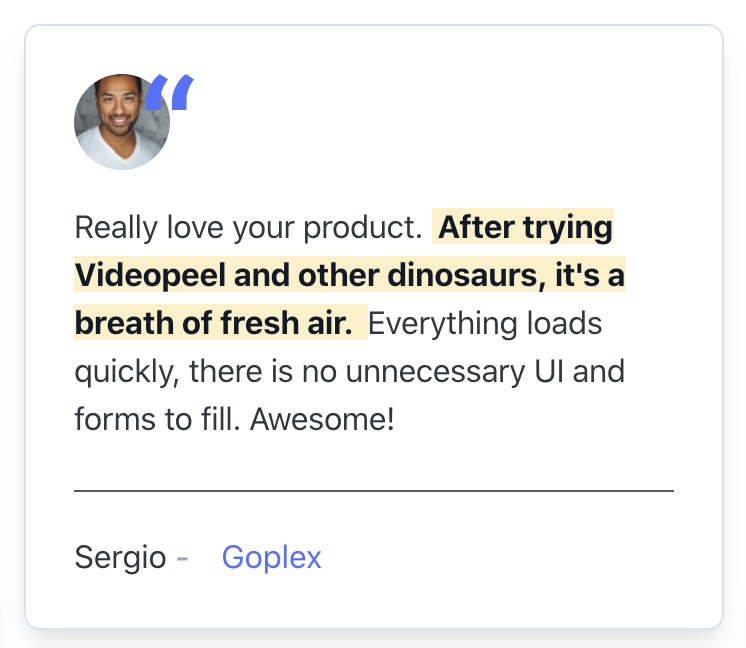Click the word "unnecessary" in the review
This screenshot has width=746, height=648.
point(435,371)
